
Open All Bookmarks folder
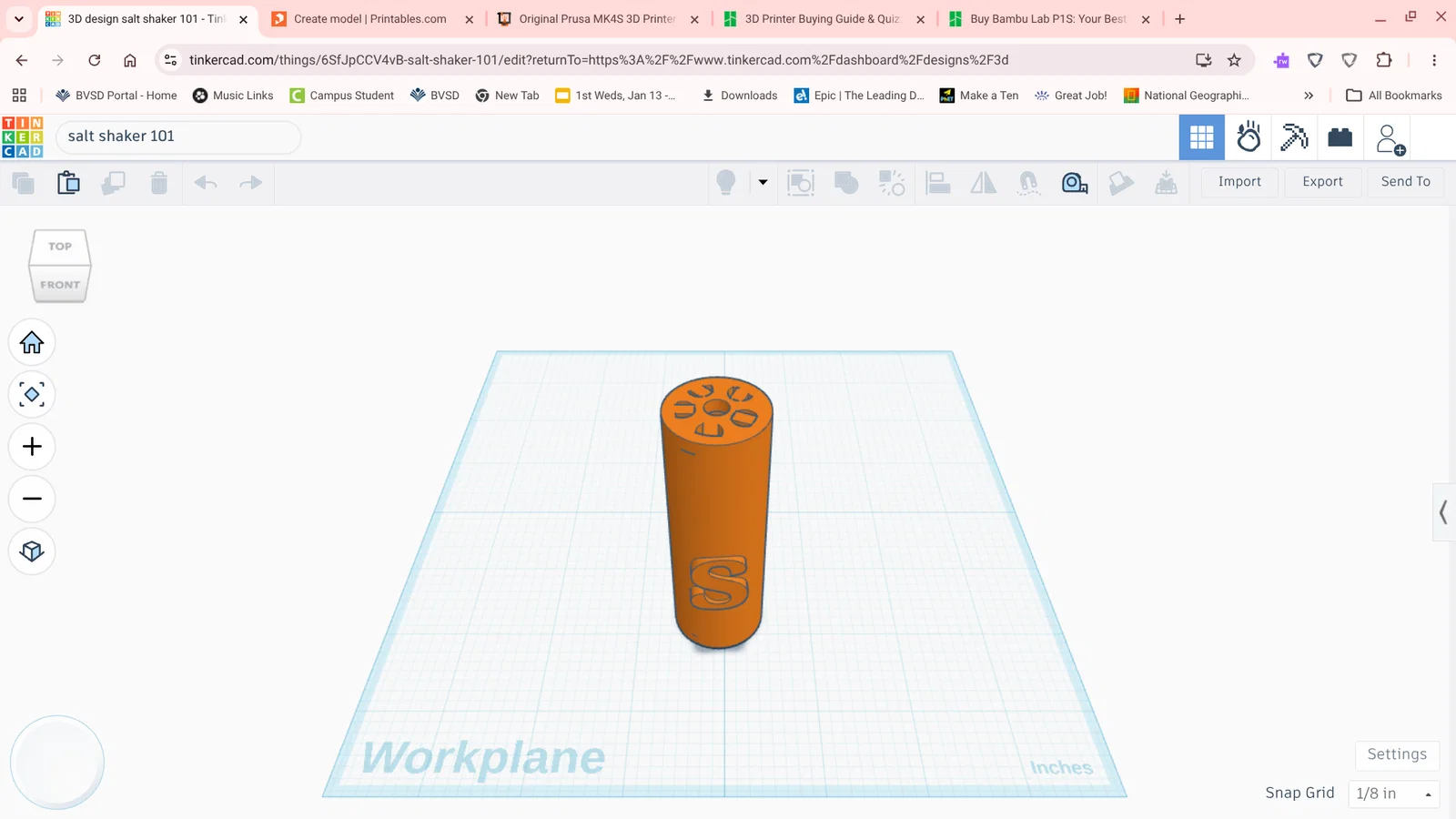point(1394,96)
